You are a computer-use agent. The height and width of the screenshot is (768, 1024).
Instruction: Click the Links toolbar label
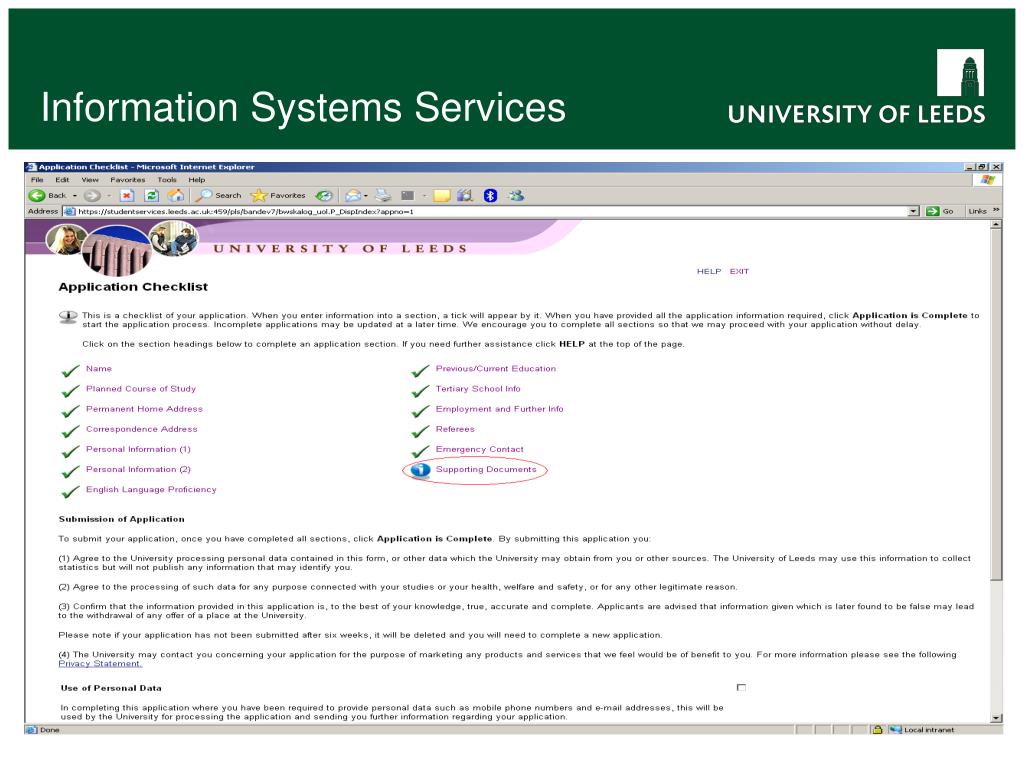tap(978, 211)
